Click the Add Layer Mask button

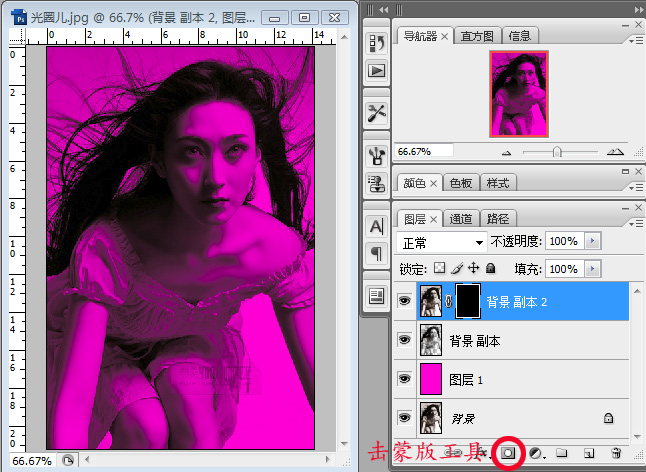pyautogui.click(x=508, y=453)
